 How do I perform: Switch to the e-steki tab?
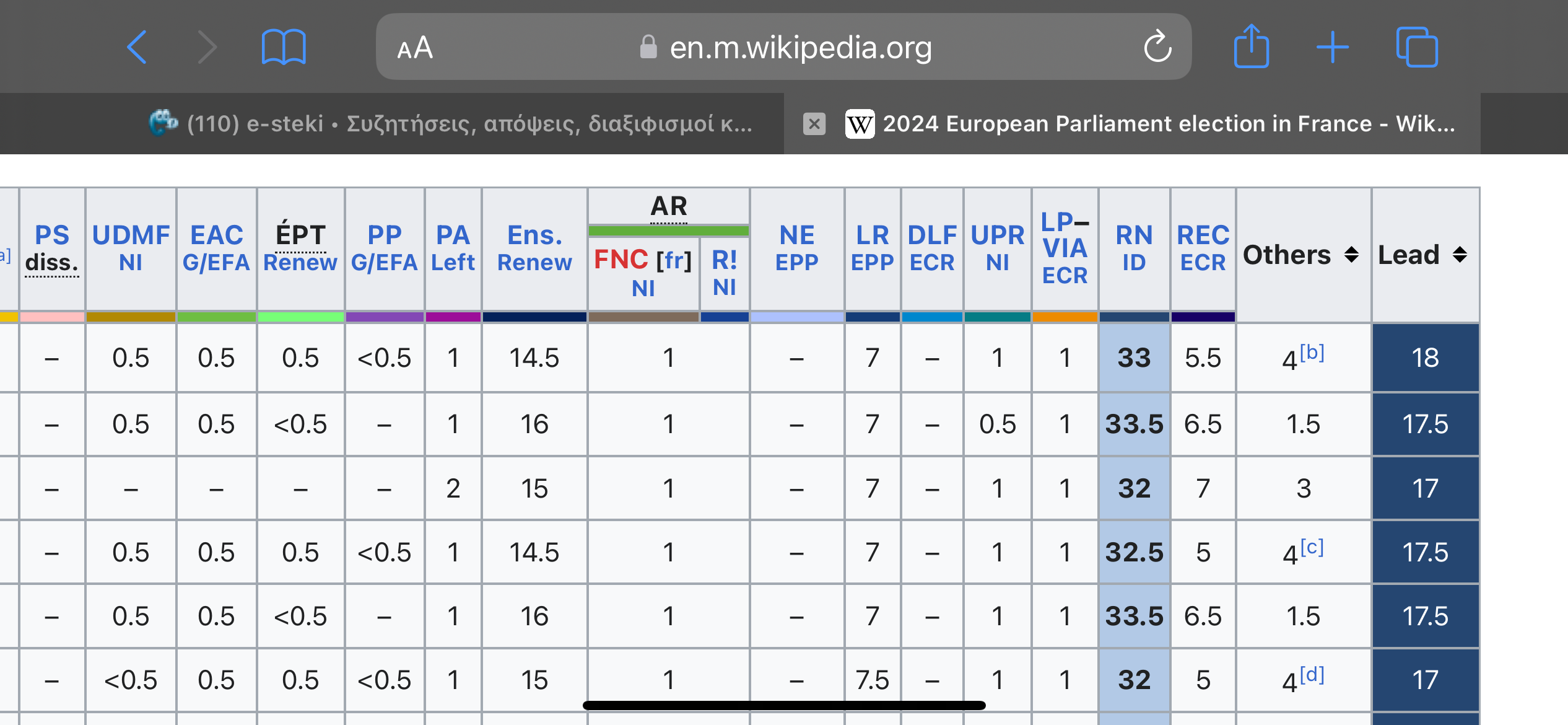tap(452, 124)
